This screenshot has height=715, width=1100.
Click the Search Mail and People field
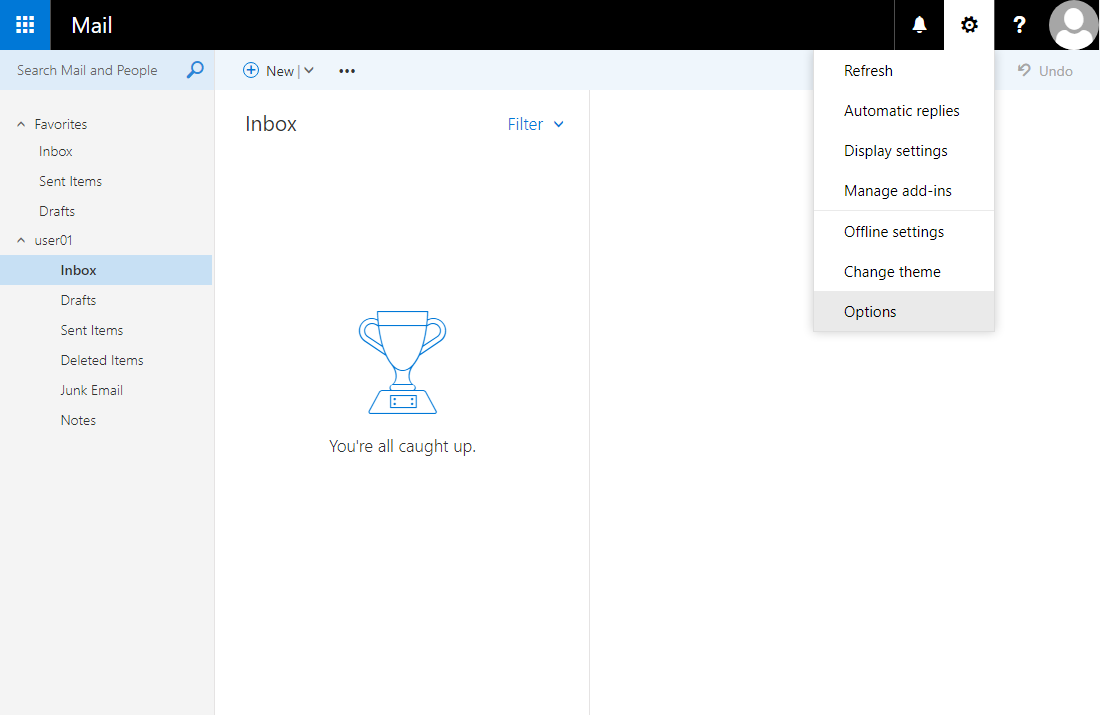click(87, 70)
